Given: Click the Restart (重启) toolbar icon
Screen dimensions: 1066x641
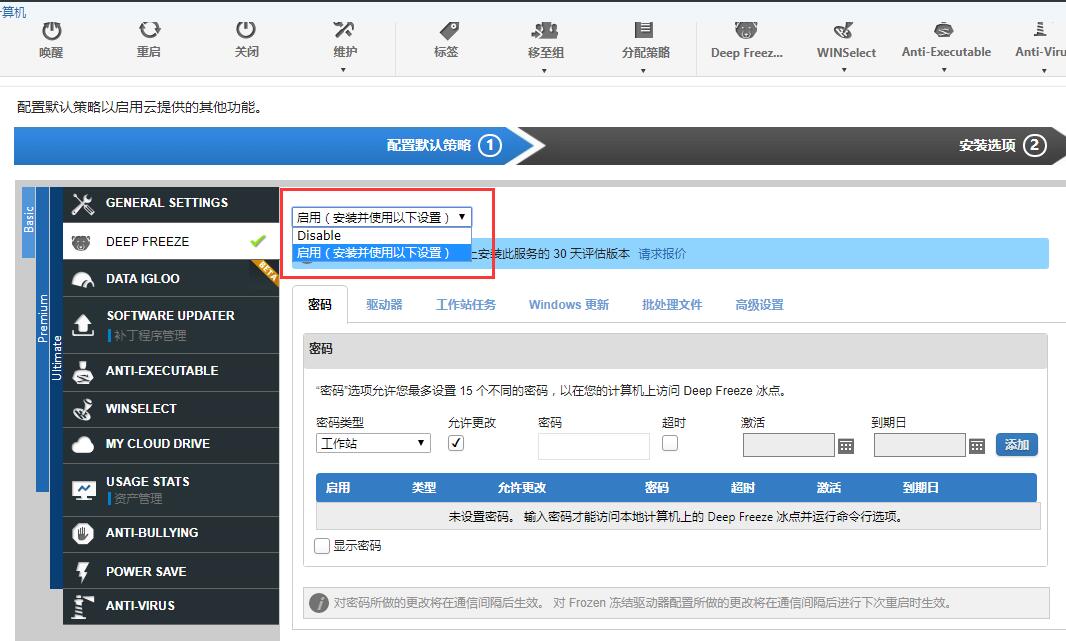Looking at the screenshot, I should 149,32.
